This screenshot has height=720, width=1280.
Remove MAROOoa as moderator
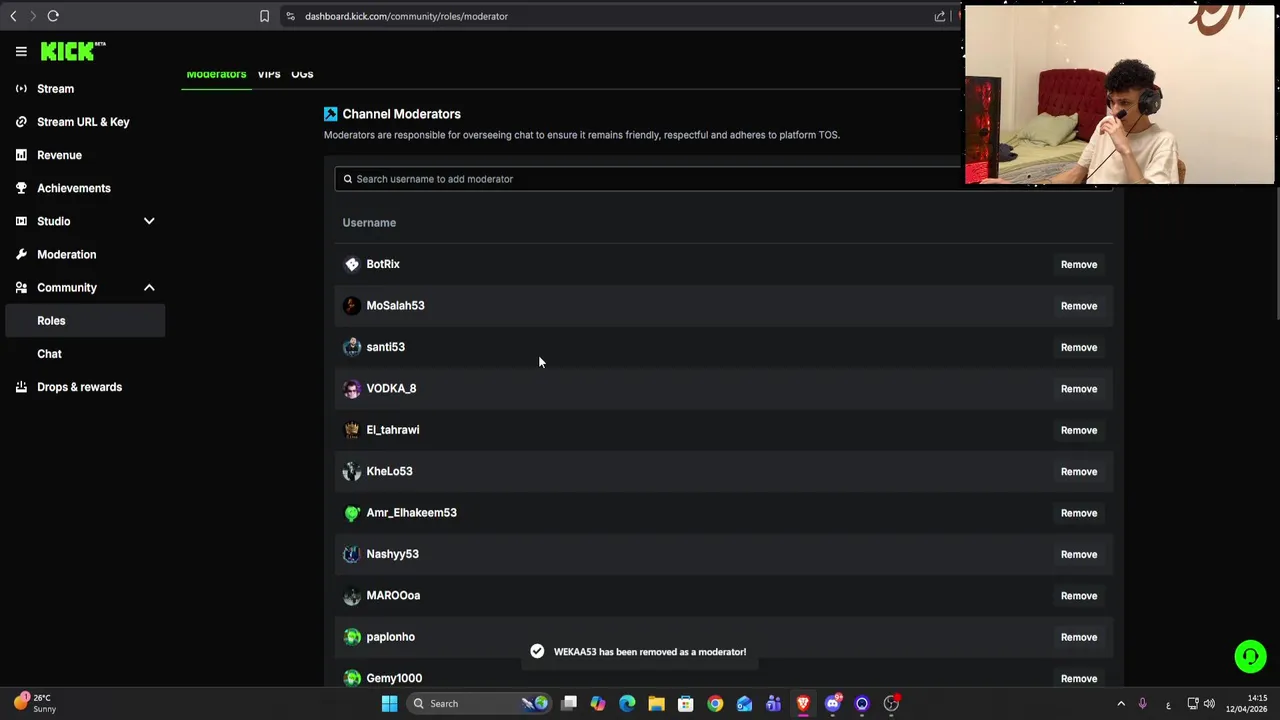pyautogui.click(x=1079, y=596)
